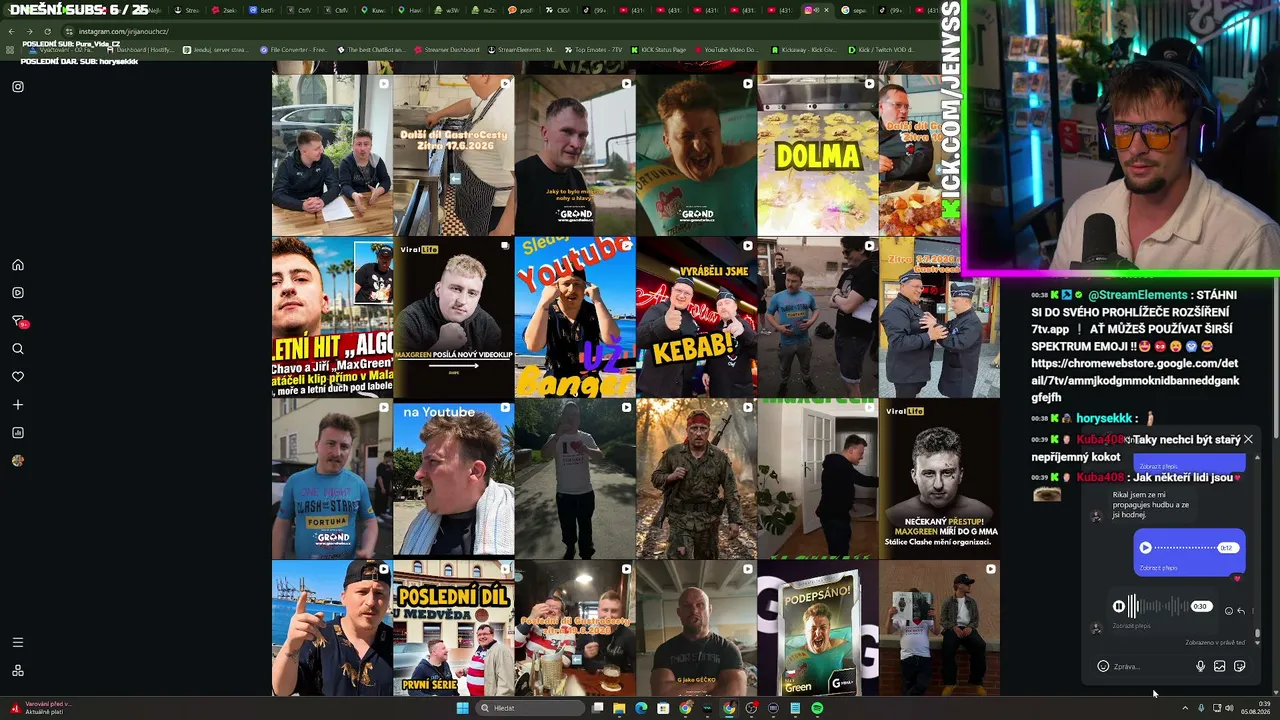This screenshot has height=720, width=1280.
Task: Open the LETNÍ HIT ALGO post
Action: tap(332, 317)
